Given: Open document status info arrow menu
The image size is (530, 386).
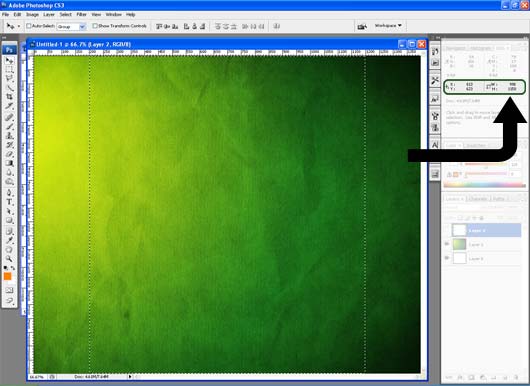Looking at the screenshot, I should 130,377.
